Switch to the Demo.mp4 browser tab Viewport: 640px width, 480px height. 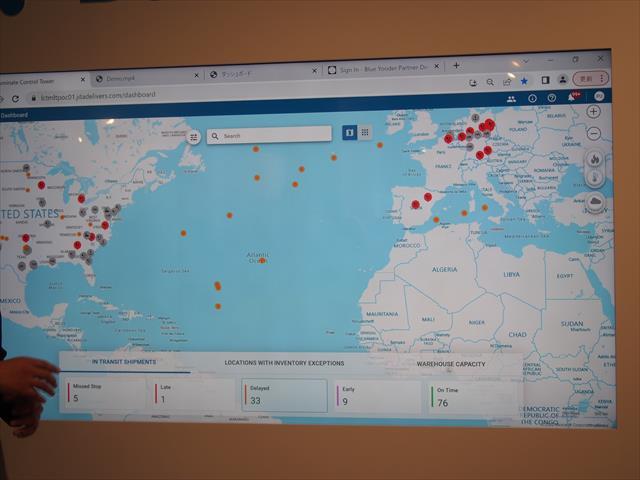(145, 78)
